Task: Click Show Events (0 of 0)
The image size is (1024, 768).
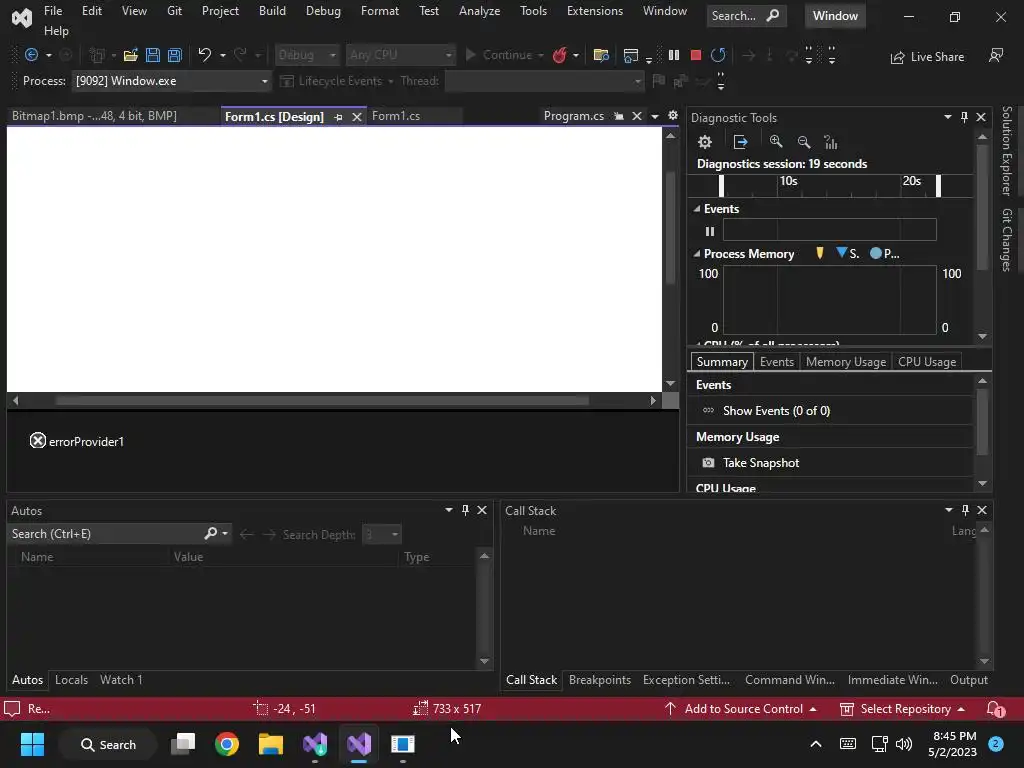Action: pyautogui.click(x=776, y=411)
